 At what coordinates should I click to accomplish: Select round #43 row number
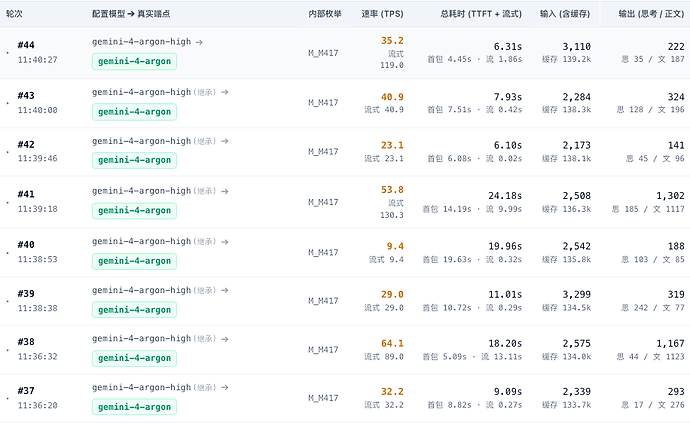point(26,95)
